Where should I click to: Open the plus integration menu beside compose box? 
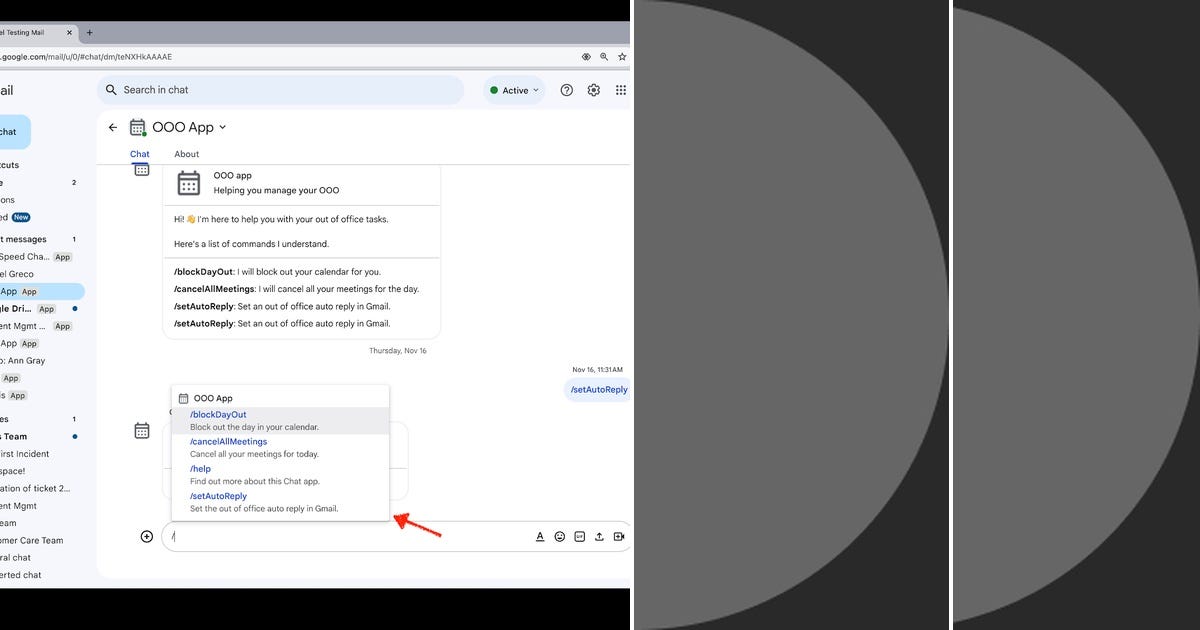(x=146, y=536)
